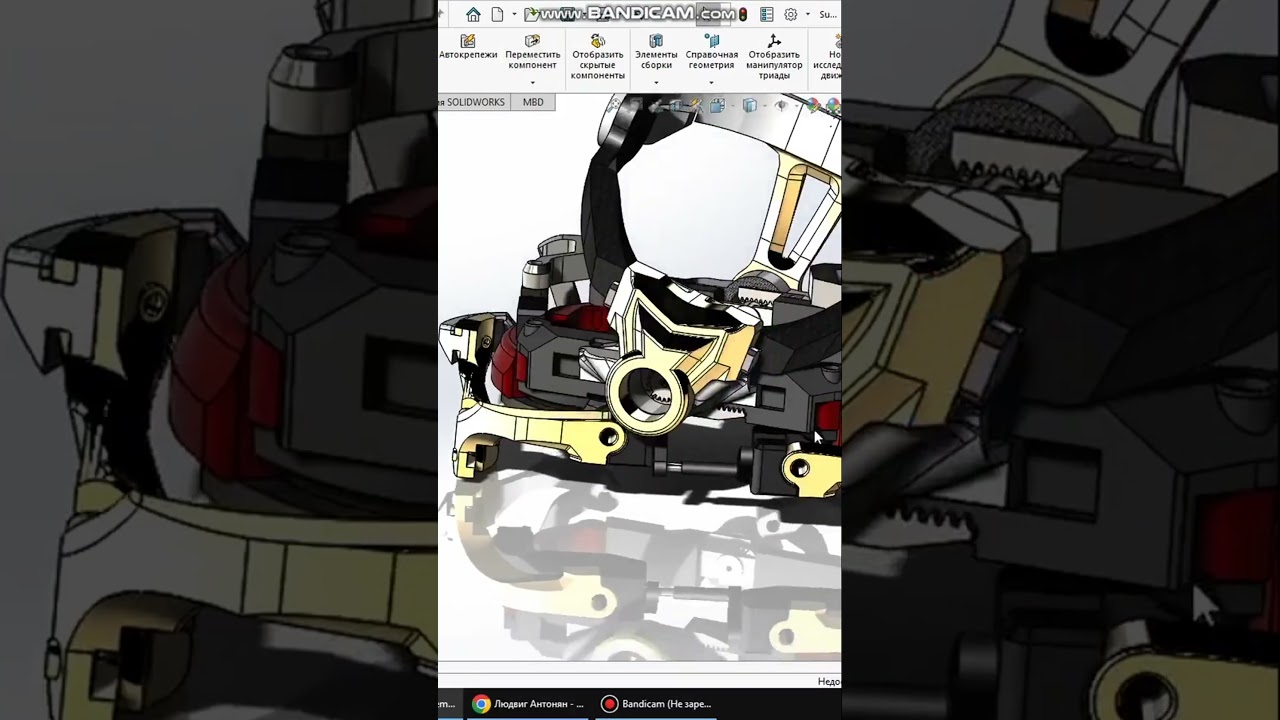Screen dimensions: 1280x720
Task: Open the dropdown arrow next to New document
Action: (x=514, y=14)
